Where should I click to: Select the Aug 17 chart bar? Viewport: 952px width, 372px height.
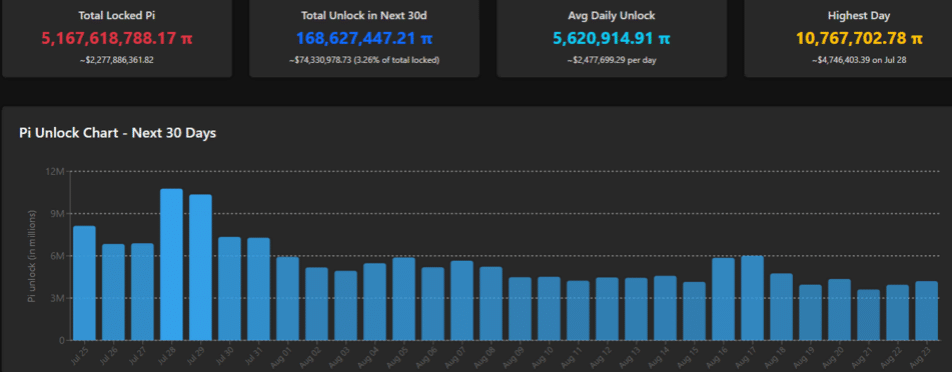(x=753, y=298)
